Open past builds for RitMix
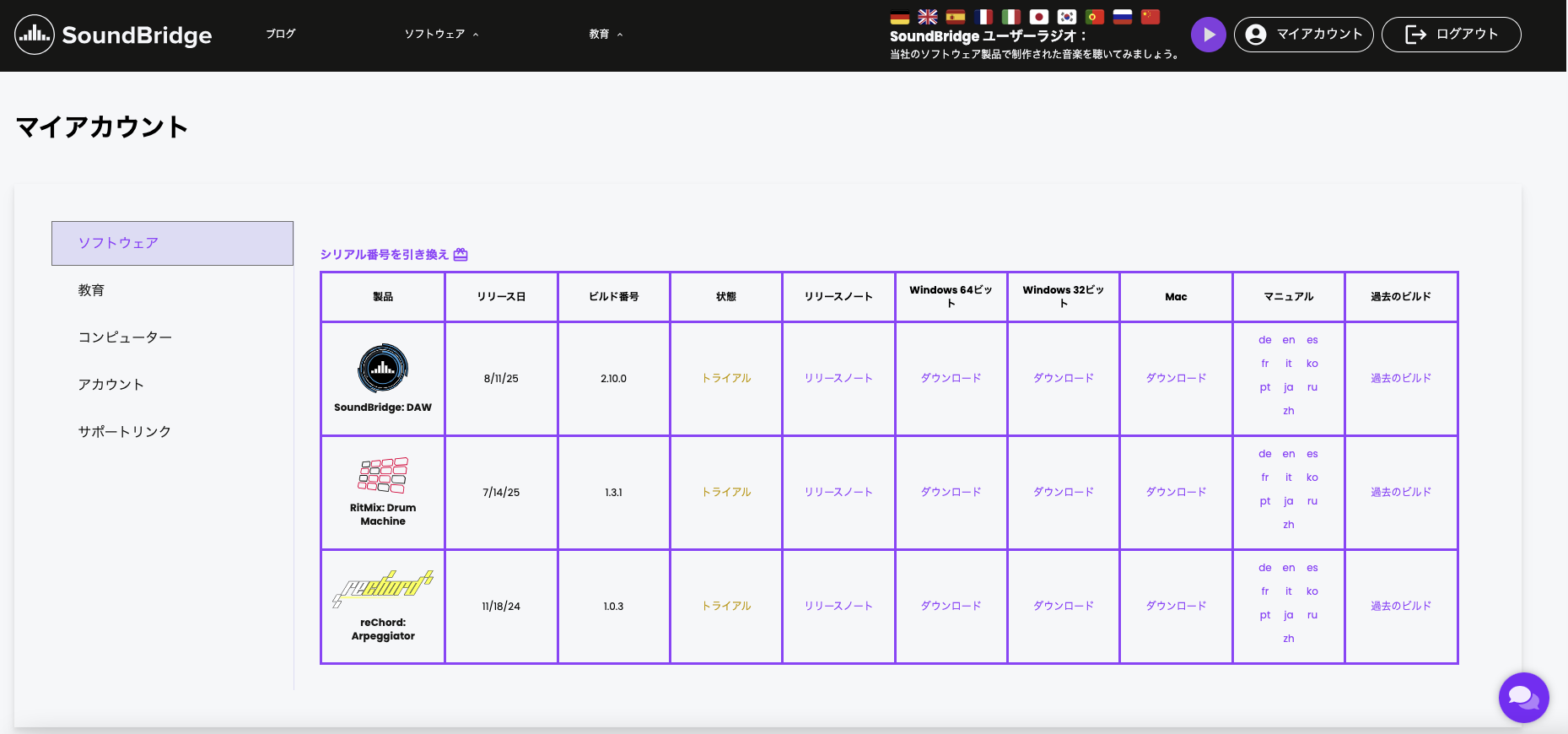 point(1401,492)
